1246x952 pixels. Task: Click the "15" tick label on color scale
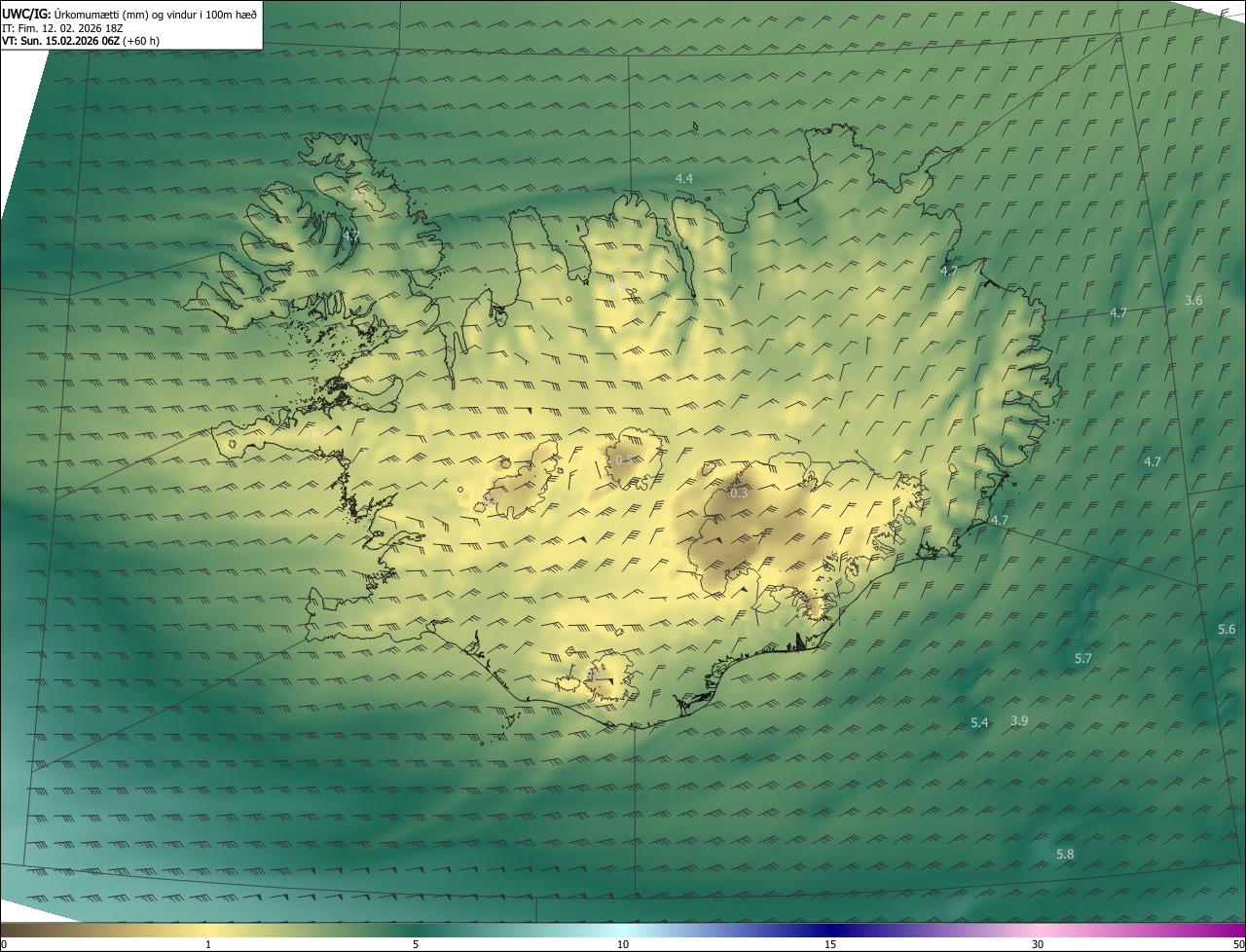(830, 945)
